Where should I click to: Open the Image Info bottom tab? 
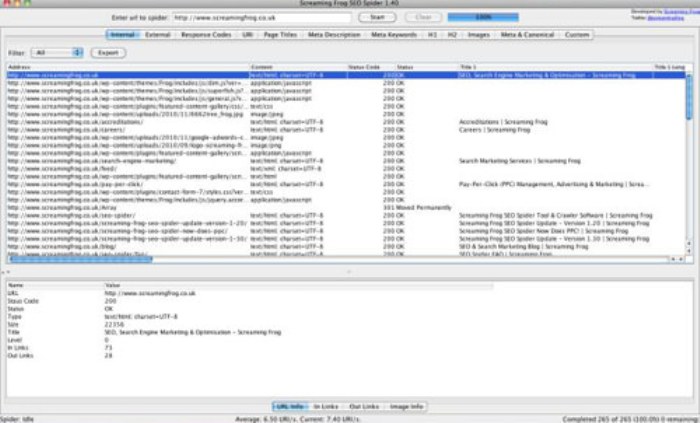click(406, 406)
